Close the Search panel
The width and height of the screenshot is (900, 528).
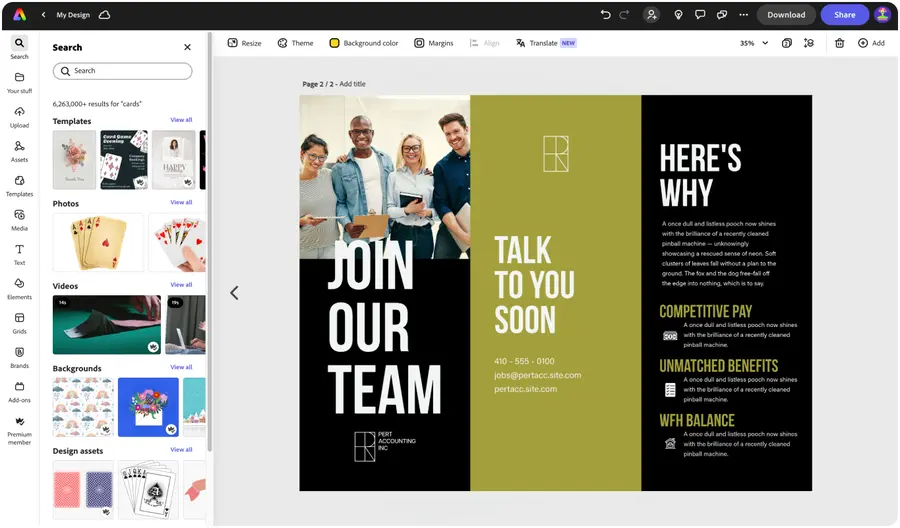tap(187, 47)
